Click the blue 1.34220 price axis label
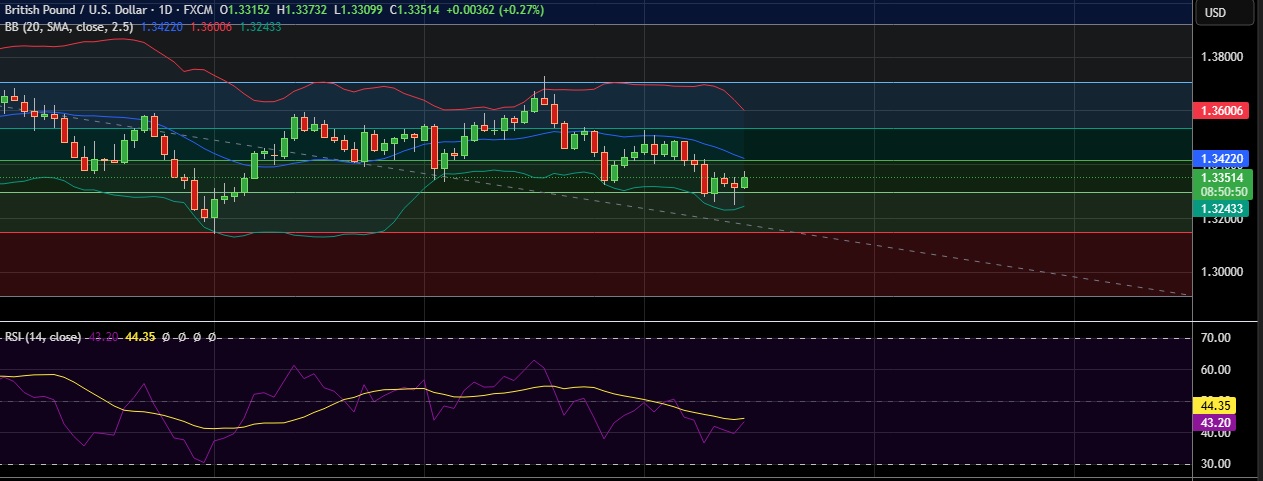 click(1223, 159)
